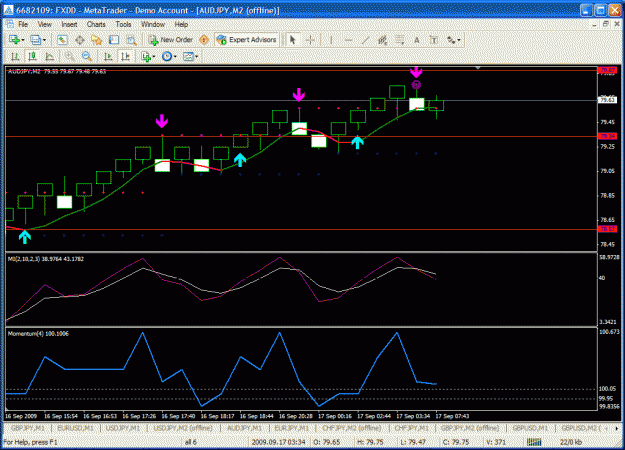Switch to the USDJPY,M2 (offline) tab

point(183,428)
